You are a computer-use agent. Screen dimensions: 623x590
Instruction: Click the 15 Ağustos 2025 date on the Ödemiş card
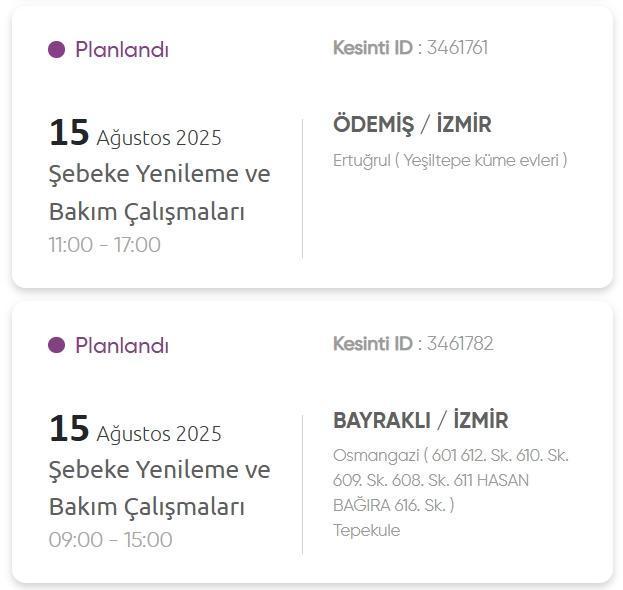pyautogui.click(x=135, y=134)
